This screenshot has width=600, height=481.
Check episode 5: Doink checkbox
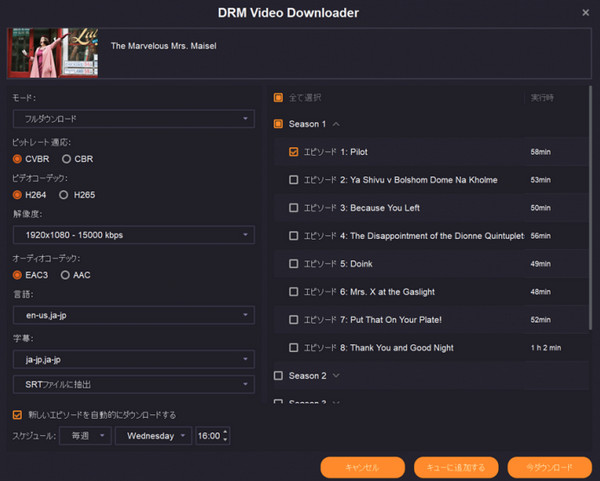tap(293, 264)
